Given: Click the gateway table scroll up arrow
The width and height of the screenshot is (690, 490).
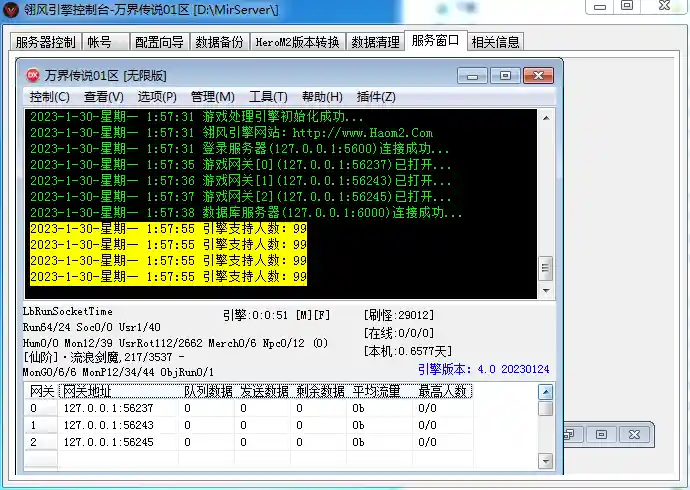Looking at the screenshot, I should point(546,392).
